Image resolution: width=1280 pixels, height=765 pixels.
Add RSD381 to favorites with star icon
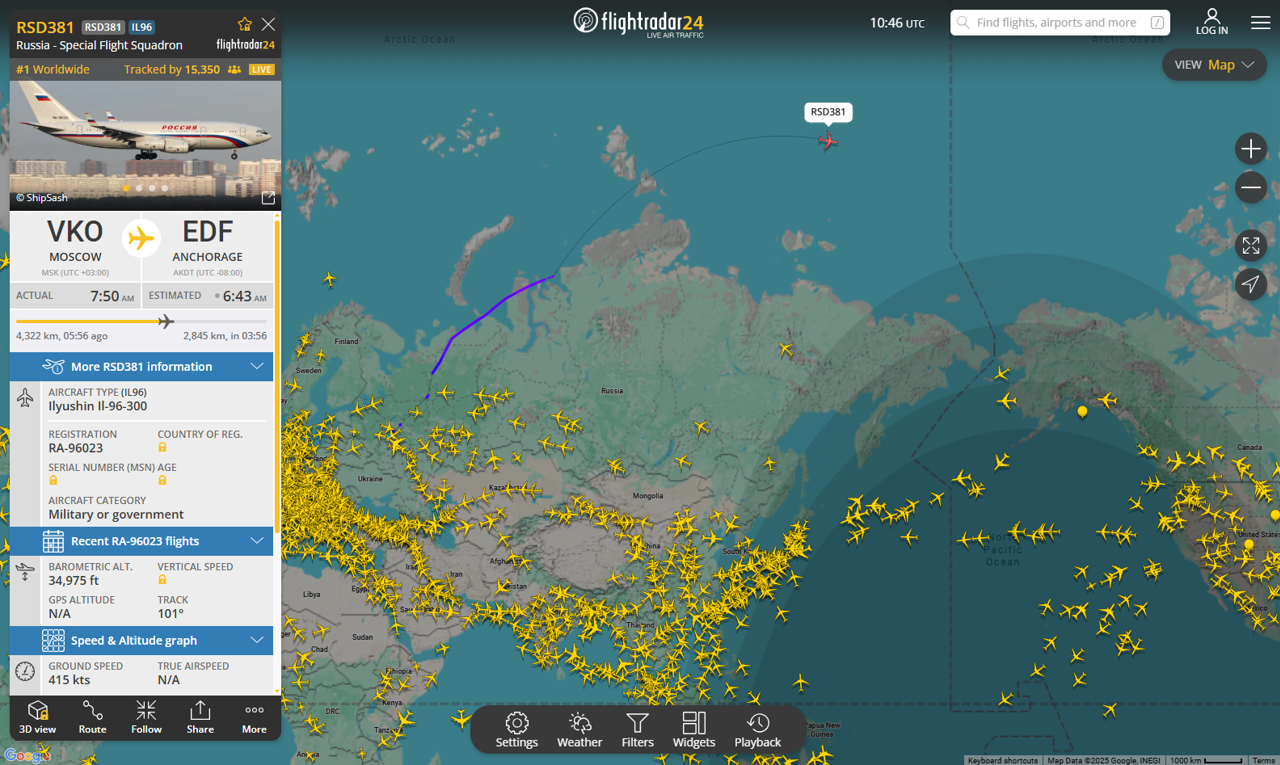[x=245, y=24]
